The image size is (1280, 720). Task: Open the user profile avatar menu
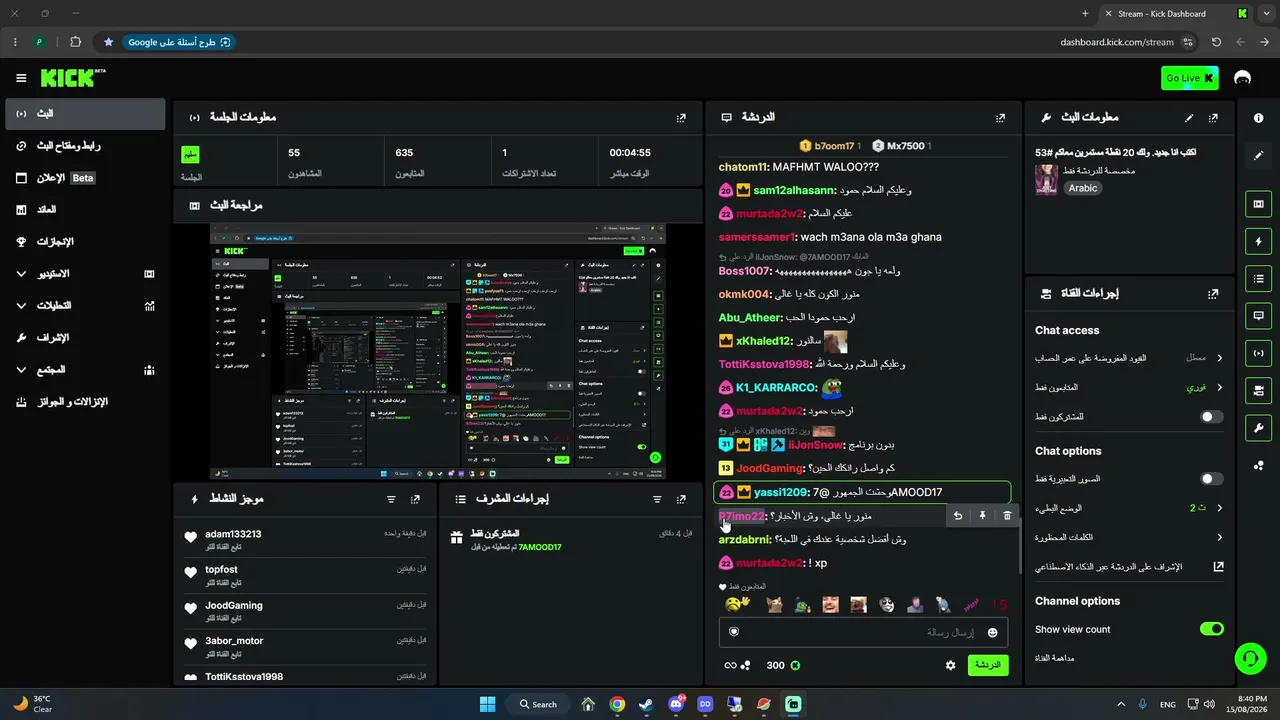[x=1243, y=78]
